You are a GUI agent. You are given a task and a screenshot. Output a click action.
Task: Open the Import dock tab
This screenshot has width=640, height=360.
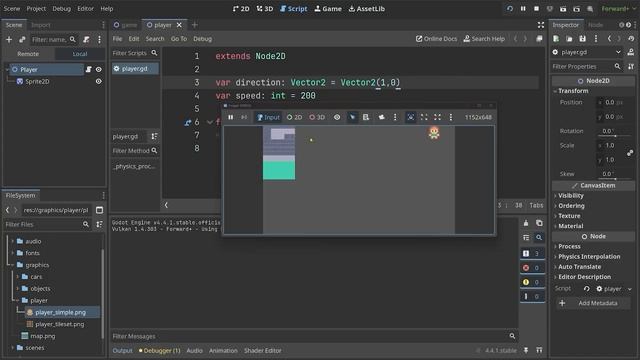(41, 25)
